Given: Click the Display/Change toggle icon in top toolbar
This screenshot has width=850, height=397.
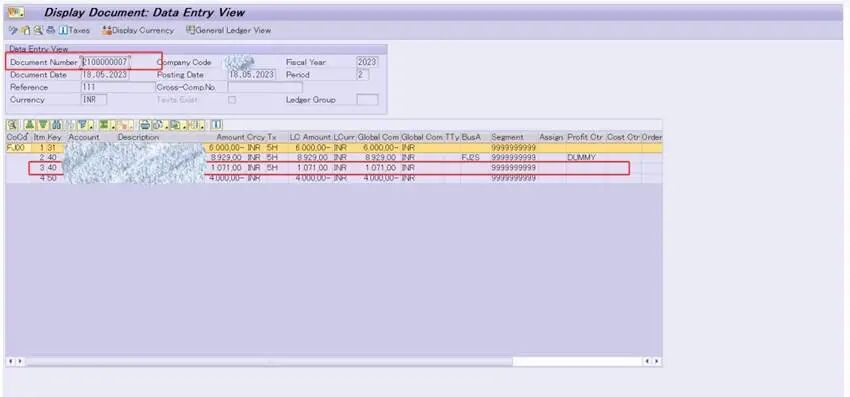Looking at the screenshot, I should click(x=13, y=30).
